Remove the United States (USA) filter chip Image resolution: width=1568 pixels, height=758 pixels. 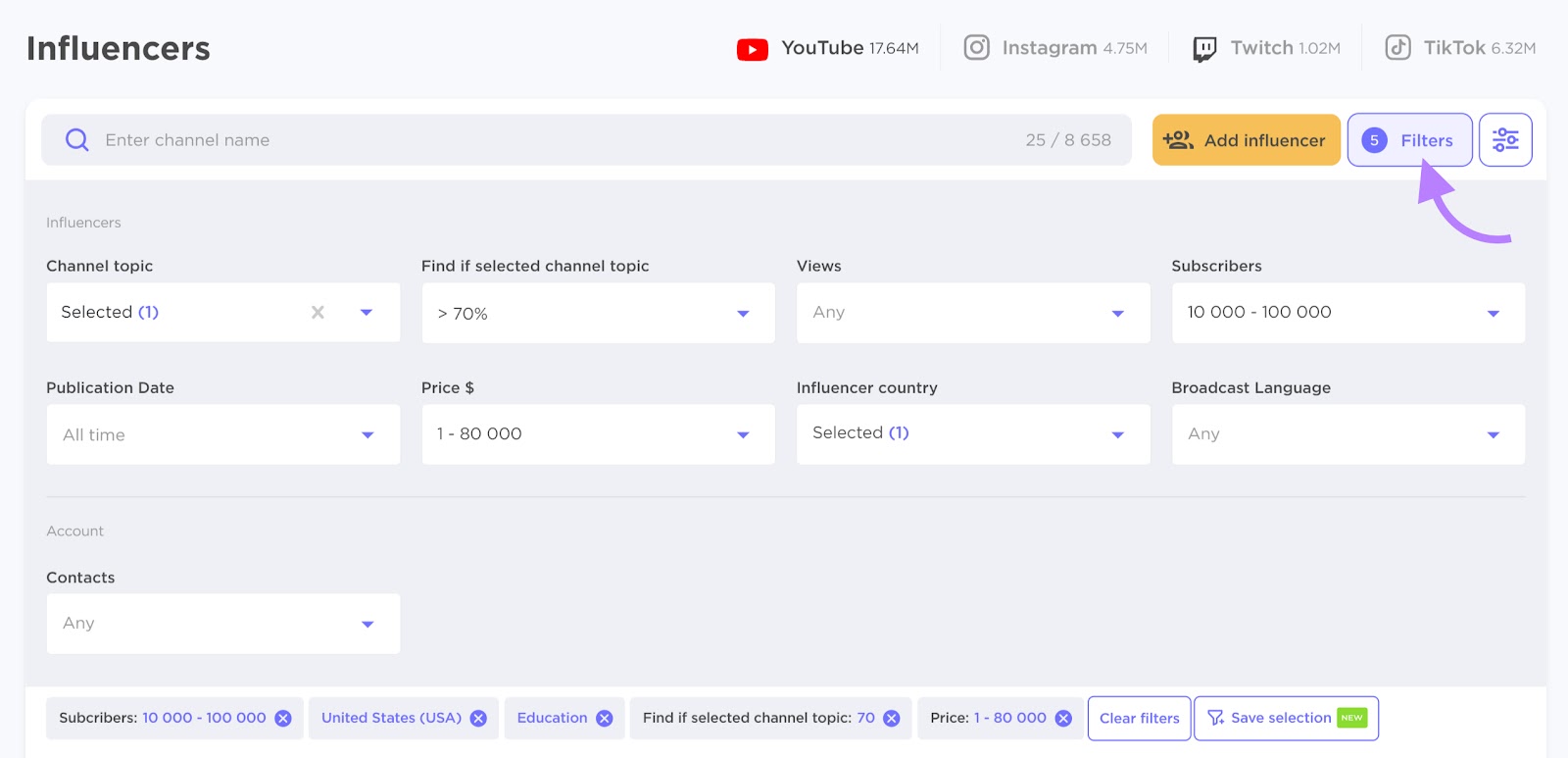[x=478, y=719]
